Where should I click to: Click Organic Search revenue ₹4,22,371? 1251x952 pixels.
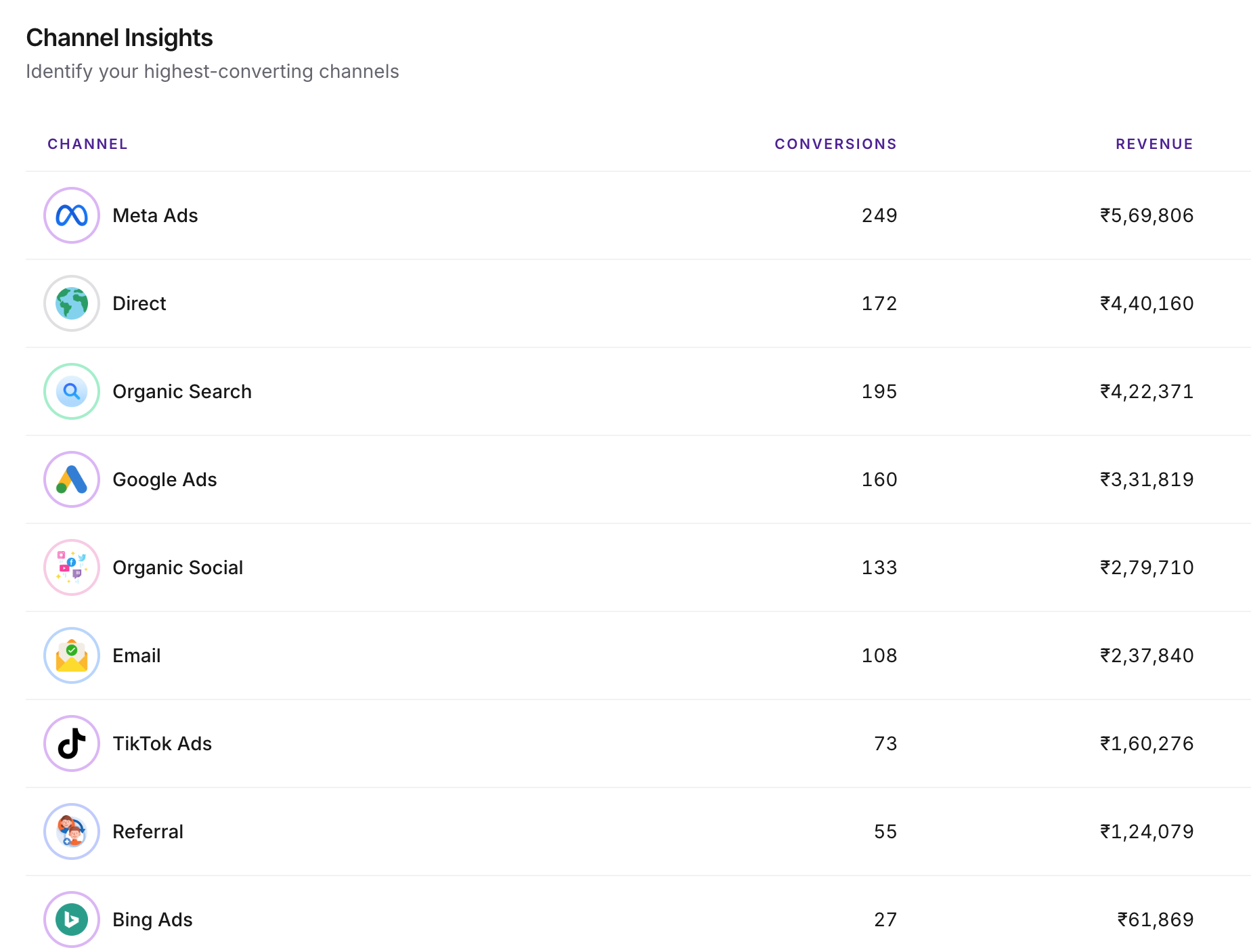1147,391
